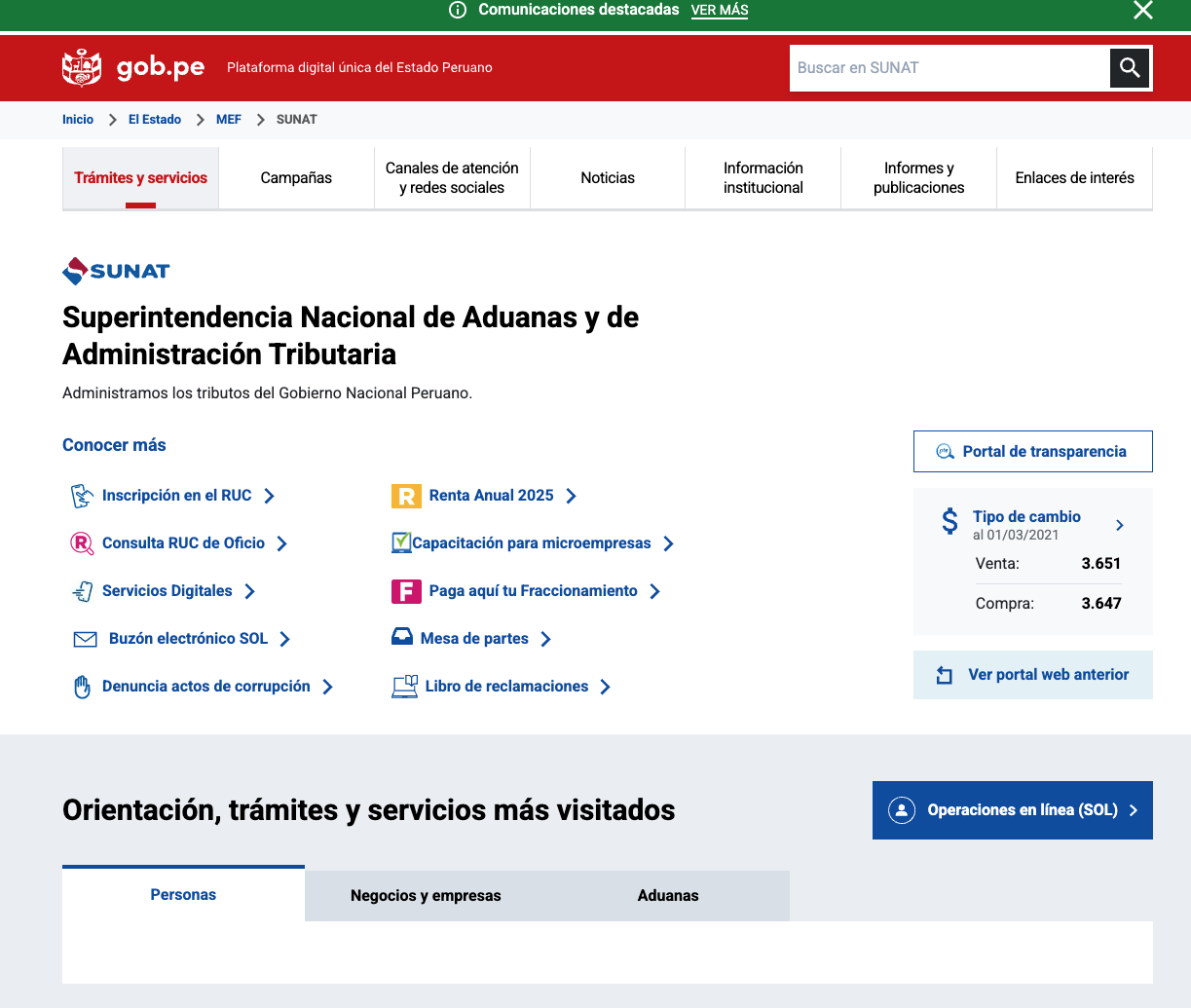Click chevron on Operaciones en línea button
The height and width of the screenshot is (1008, 1191).
click(x=1134, y=810)
